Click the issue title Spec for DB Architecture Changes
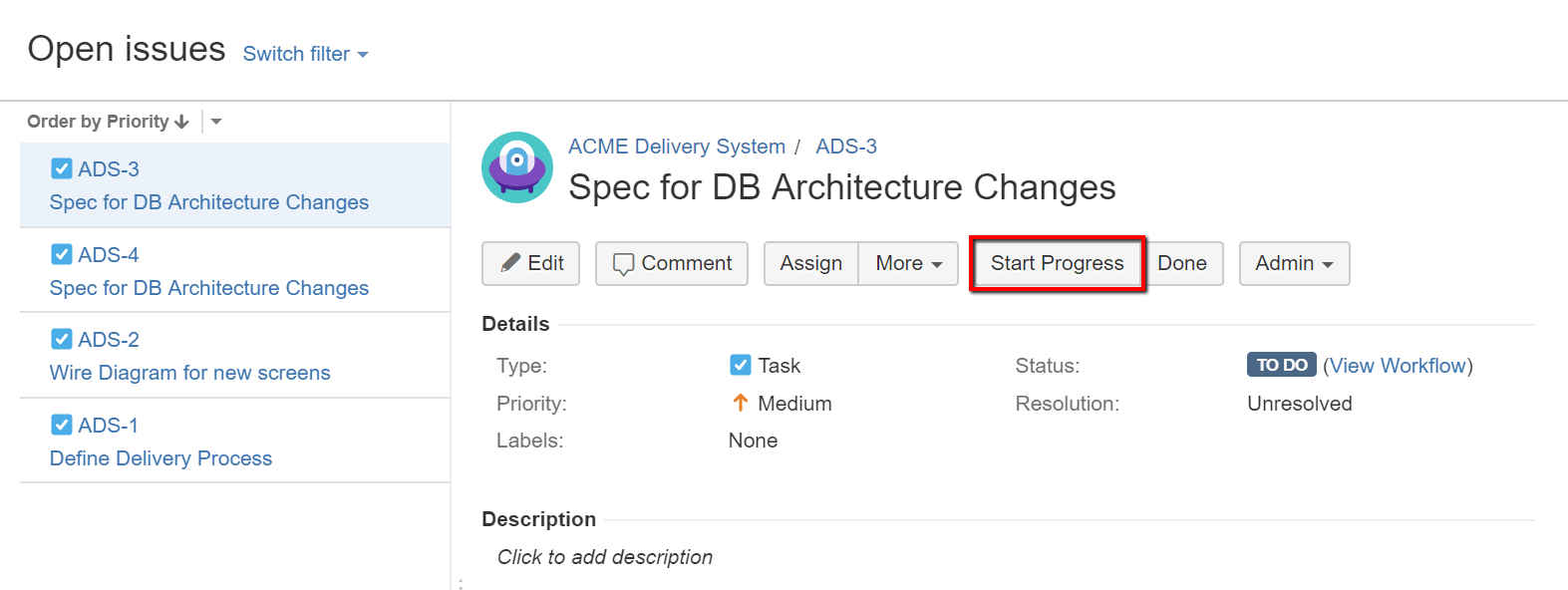Viewport: 1568px width, 590px height. coord(842,187)
